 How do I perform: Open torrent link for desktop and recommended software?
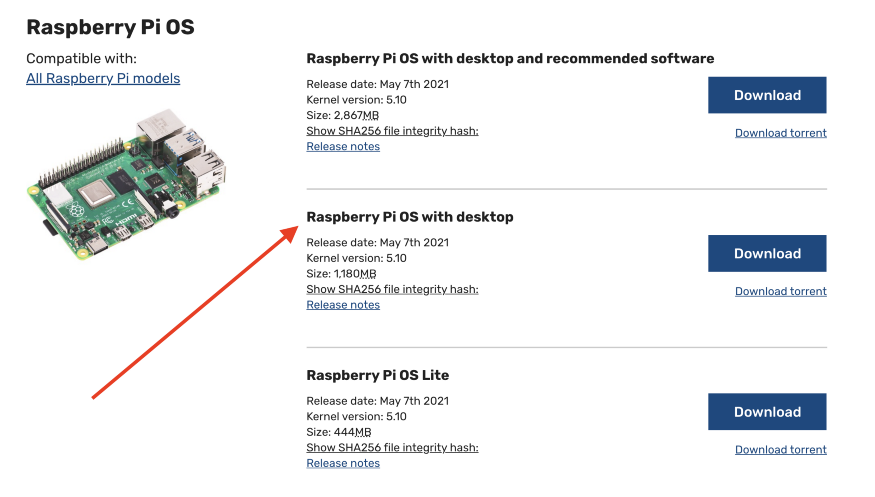point(780,133)
